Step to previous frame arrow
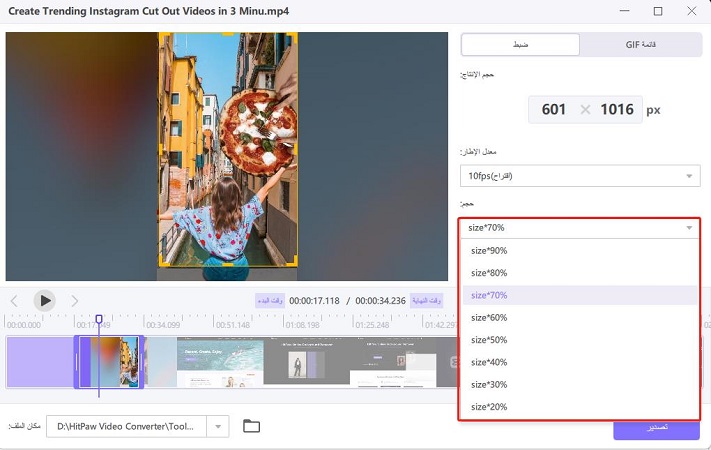This screenshot has width=711, height=450. click(x=14, y=301)
